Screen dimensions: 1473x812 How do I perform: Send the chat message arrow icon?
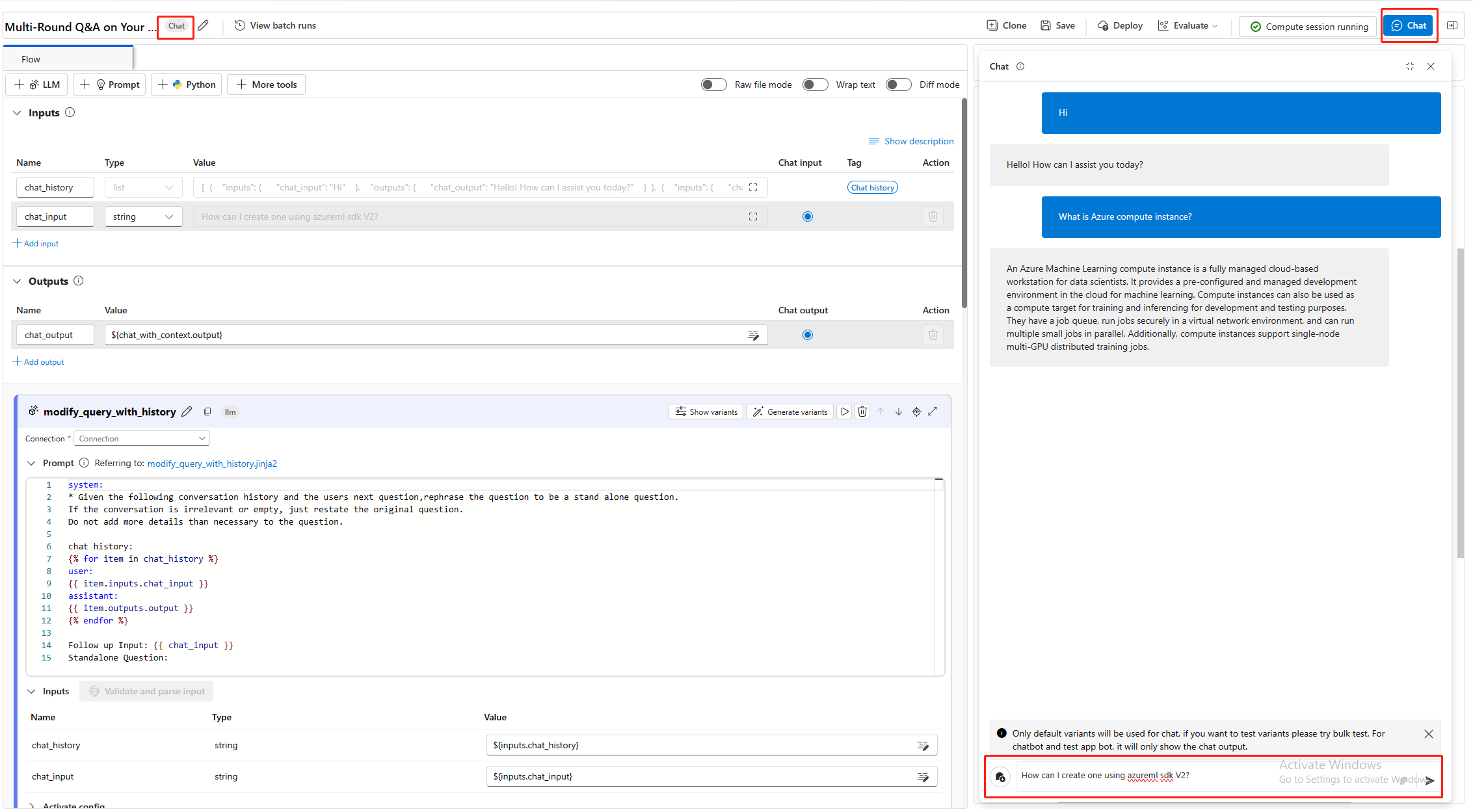tap(1429, 780)
